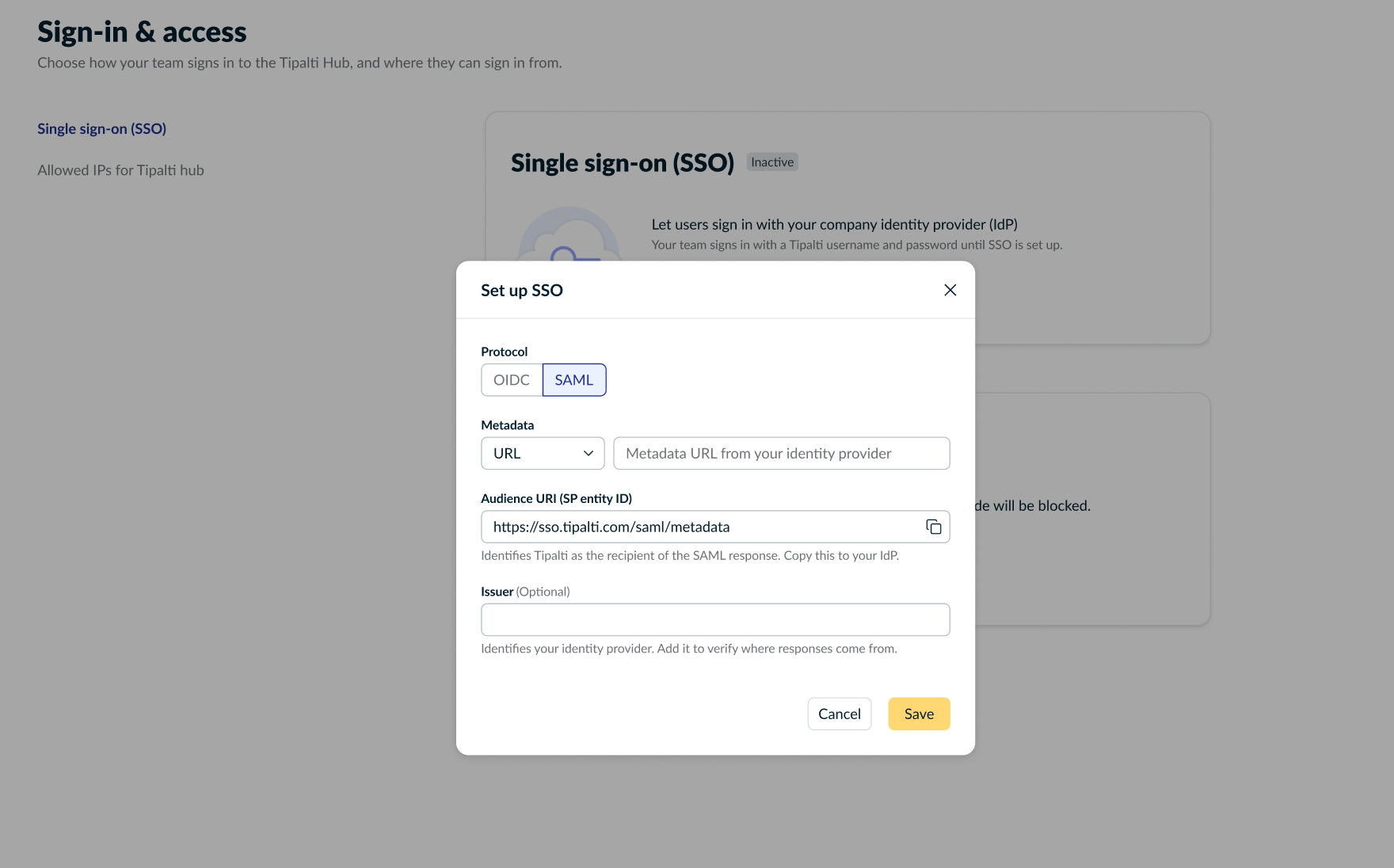
Task: Select the SAML protocol option
Action: (x=574, y=380)
